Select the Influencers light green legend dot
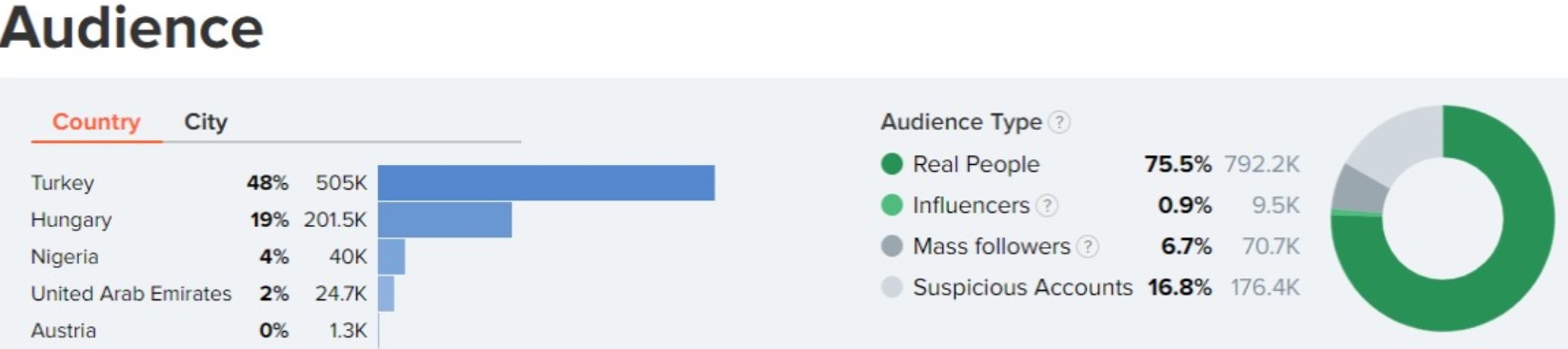 point(892,205)
